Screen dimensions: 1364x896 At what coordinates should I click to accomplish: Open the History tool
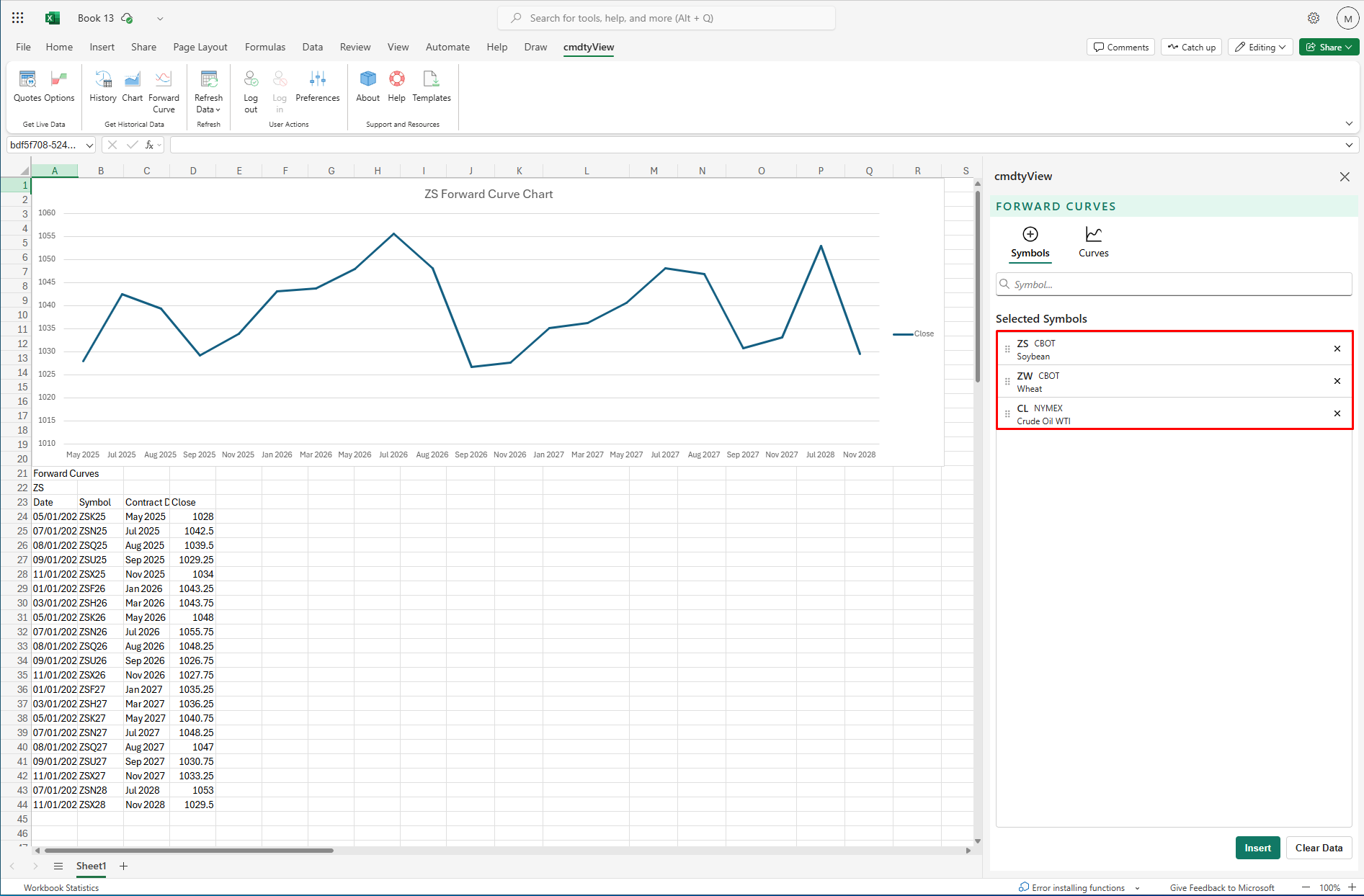(x=103, y=86)
